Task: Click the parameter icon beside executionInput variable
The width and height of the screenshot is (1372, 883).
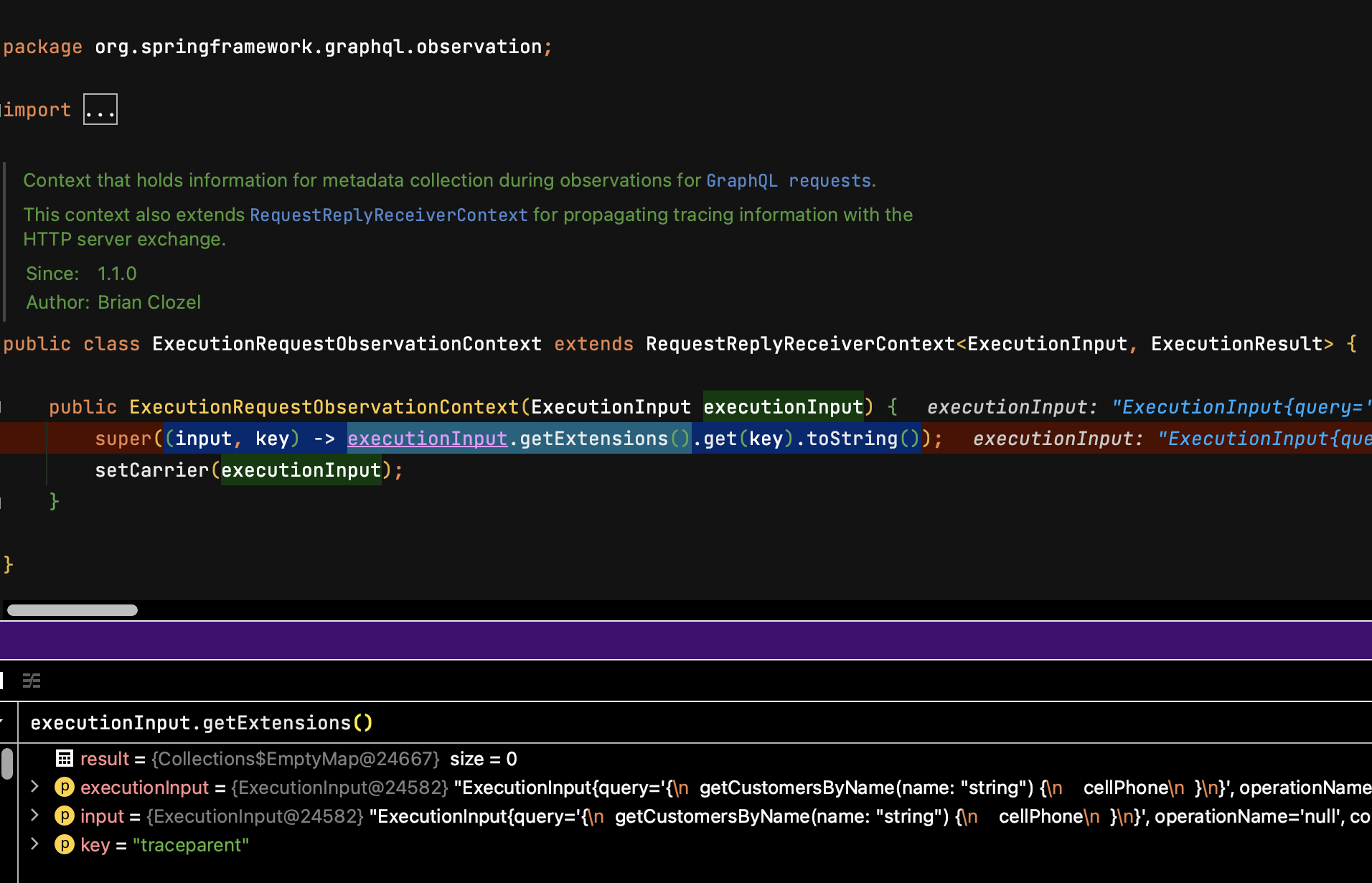Action: click(65, 787)
